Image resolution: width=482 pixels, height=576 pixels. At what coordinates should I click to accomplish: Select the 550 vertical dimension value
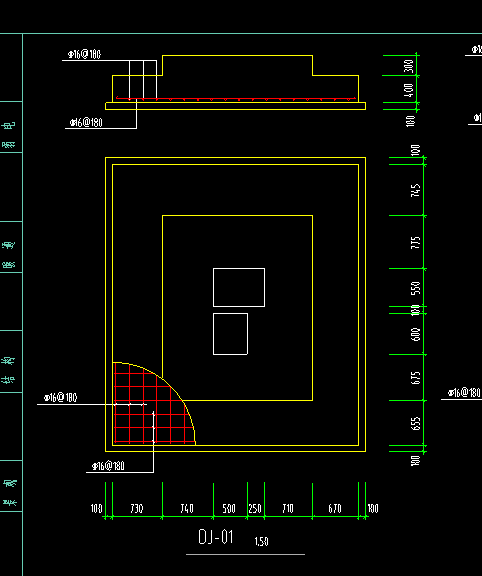(x=416, y=288)
